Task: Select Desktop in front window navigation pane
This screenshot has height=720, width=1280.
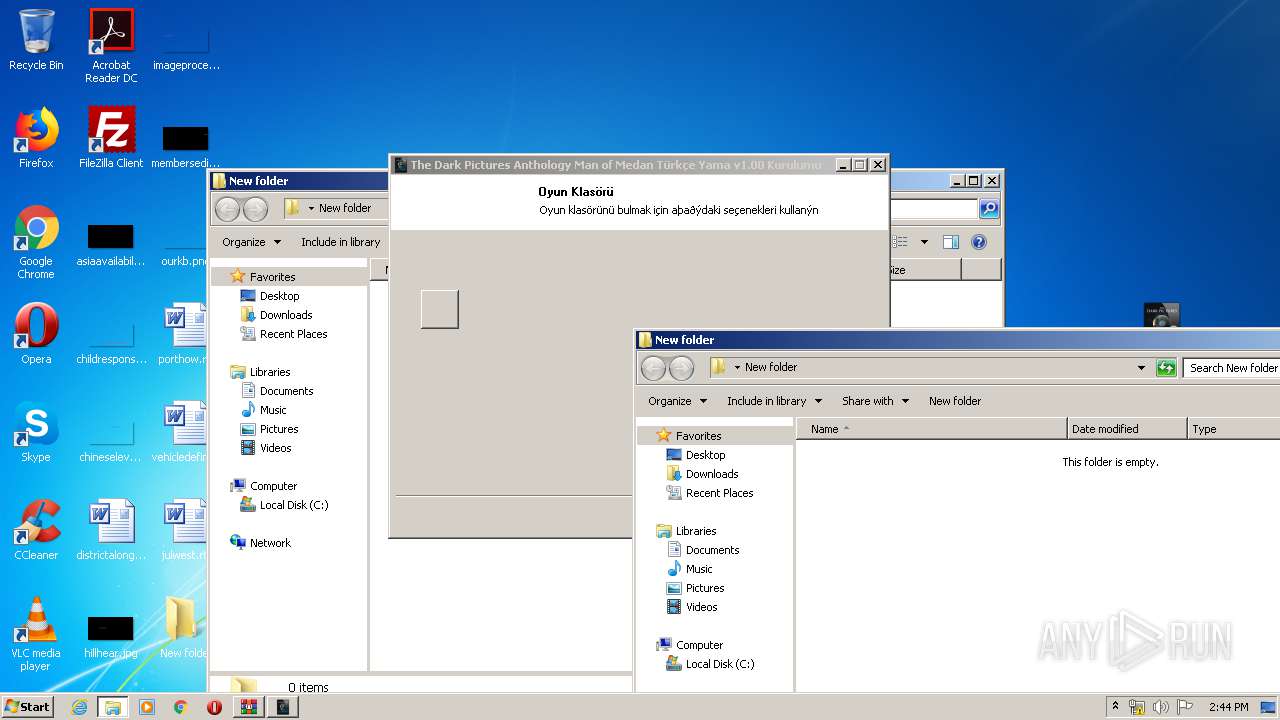Action: pyautogui.click(x=705, y=455)
